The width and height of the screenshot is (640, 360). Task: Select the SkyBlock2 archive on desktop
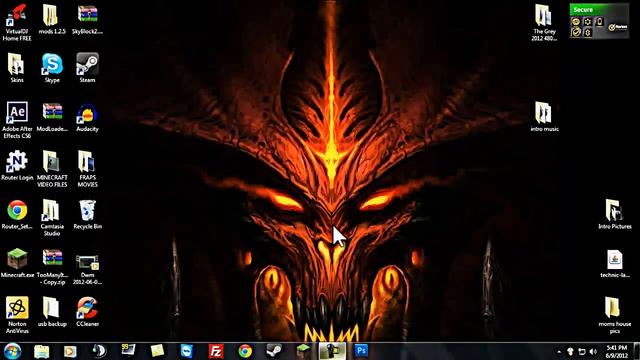(x=87, y=19)
